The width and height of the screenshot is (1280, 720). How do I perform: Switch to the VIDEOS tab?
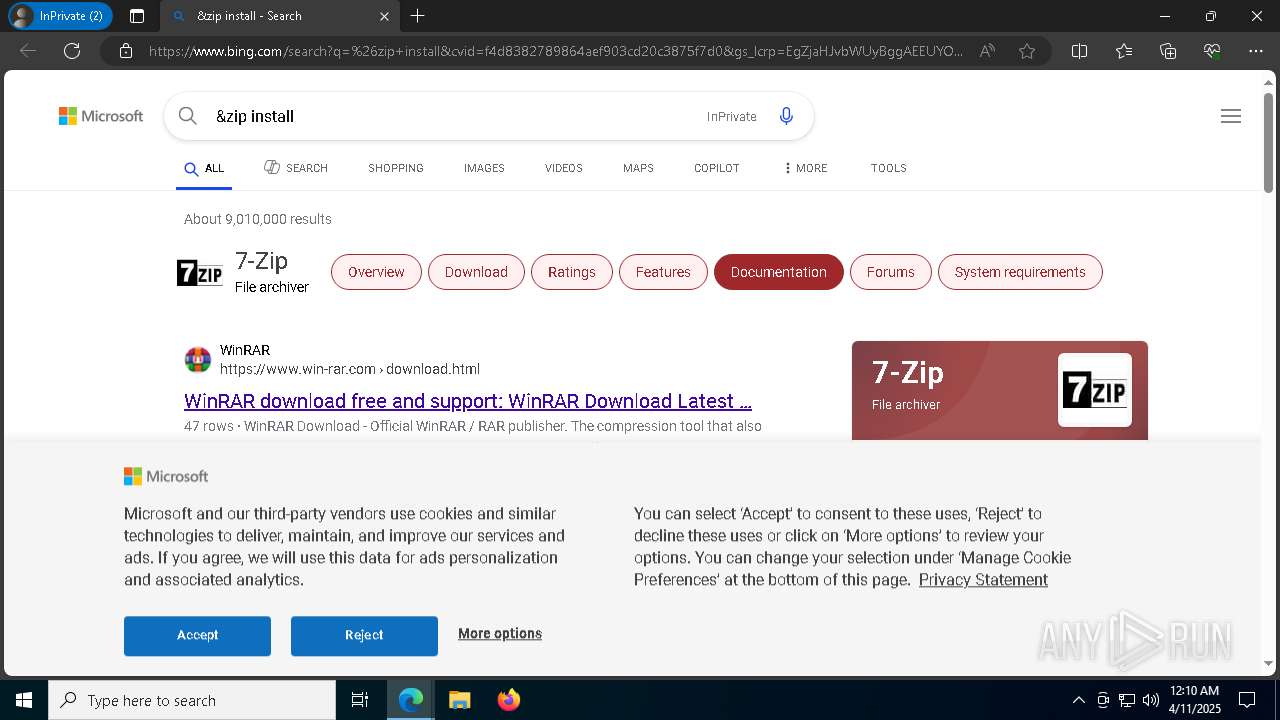click(564, 168)
